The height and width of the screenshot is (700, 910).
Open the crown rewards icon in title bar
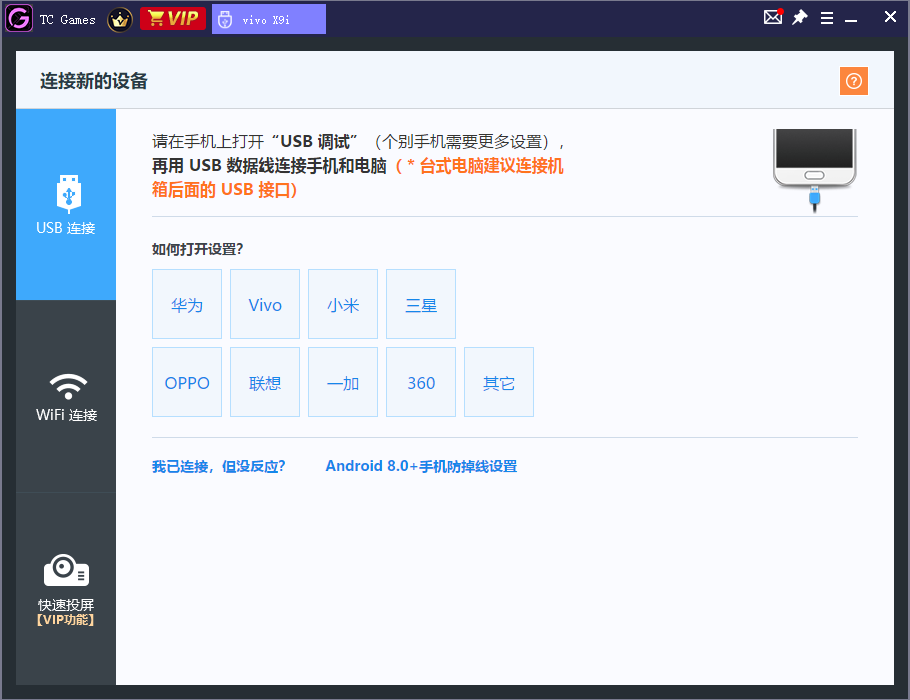(x=119, y=19)
